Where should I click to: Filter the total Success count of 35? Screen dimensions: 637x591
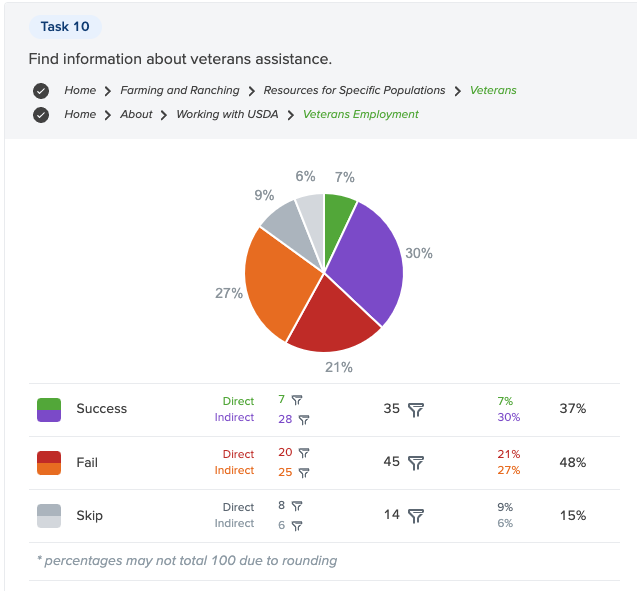click(x=417, y=409)
